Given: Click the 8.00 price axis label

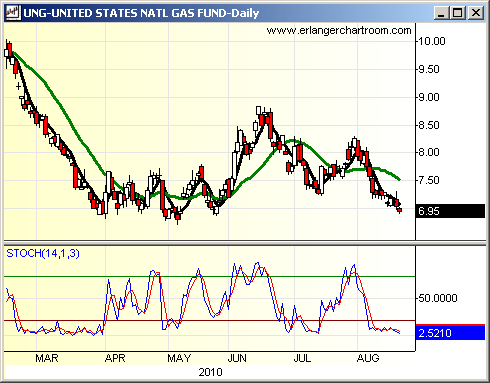Looking at the screenshot, I should click(x=429, y=152).
